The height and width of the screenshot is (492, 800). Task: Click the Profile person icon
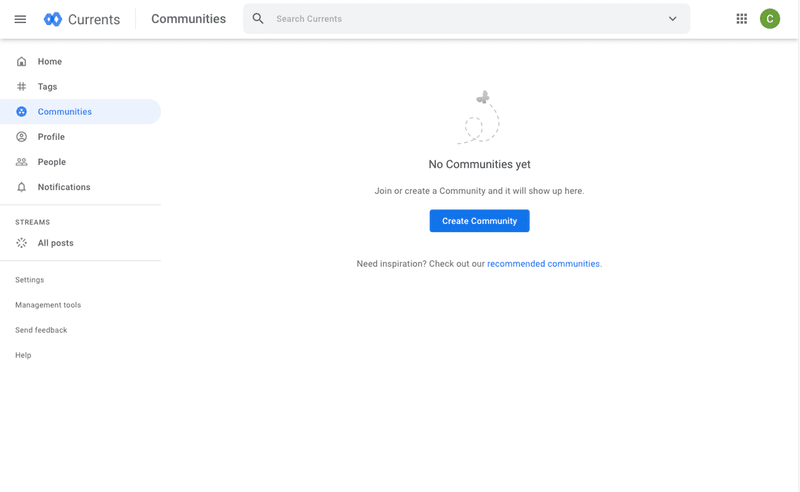pyautogui.click(x=22, y=137)
